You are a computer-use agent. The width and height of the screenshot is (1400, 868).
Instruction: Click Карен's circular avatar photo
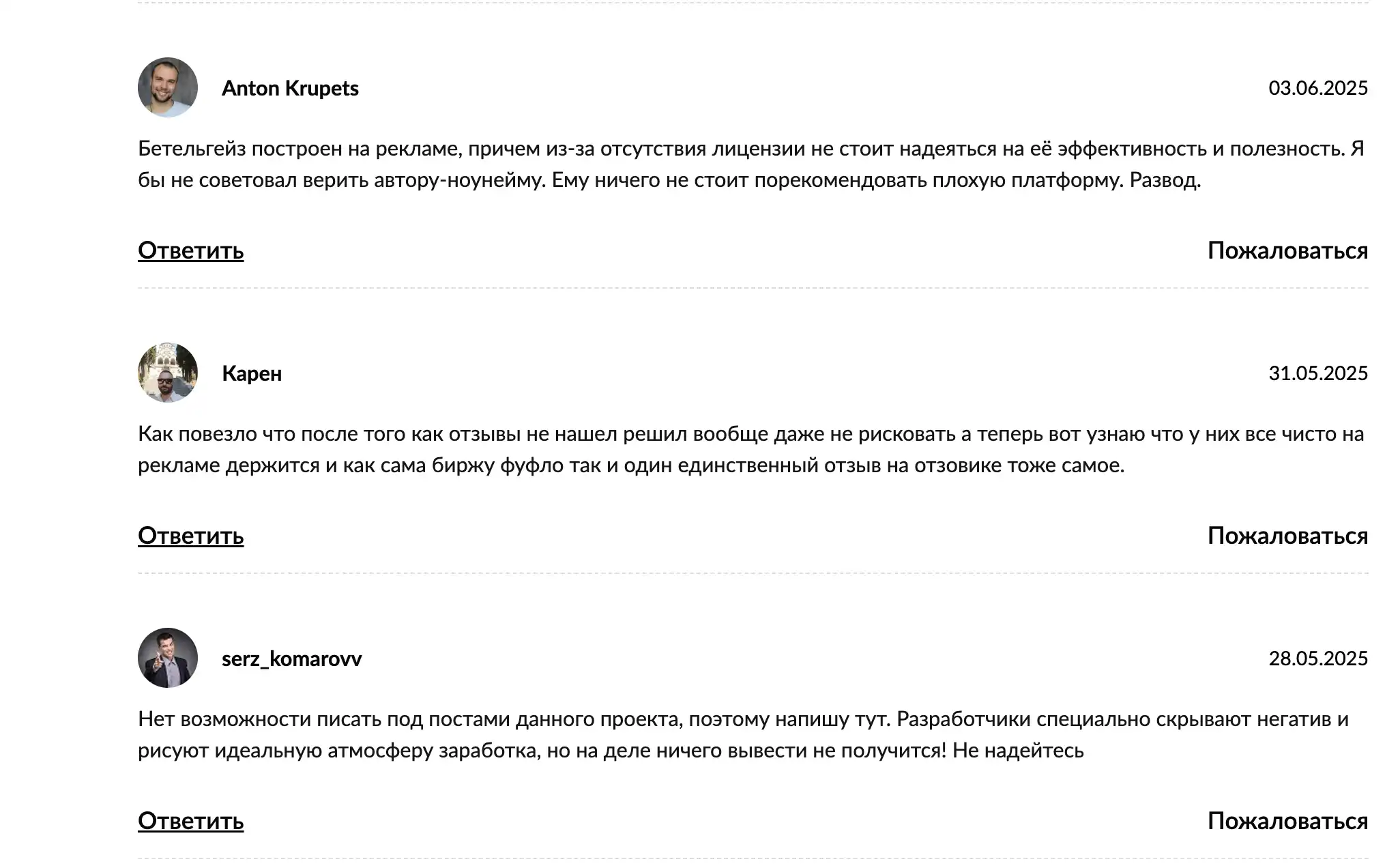[168, 373]
